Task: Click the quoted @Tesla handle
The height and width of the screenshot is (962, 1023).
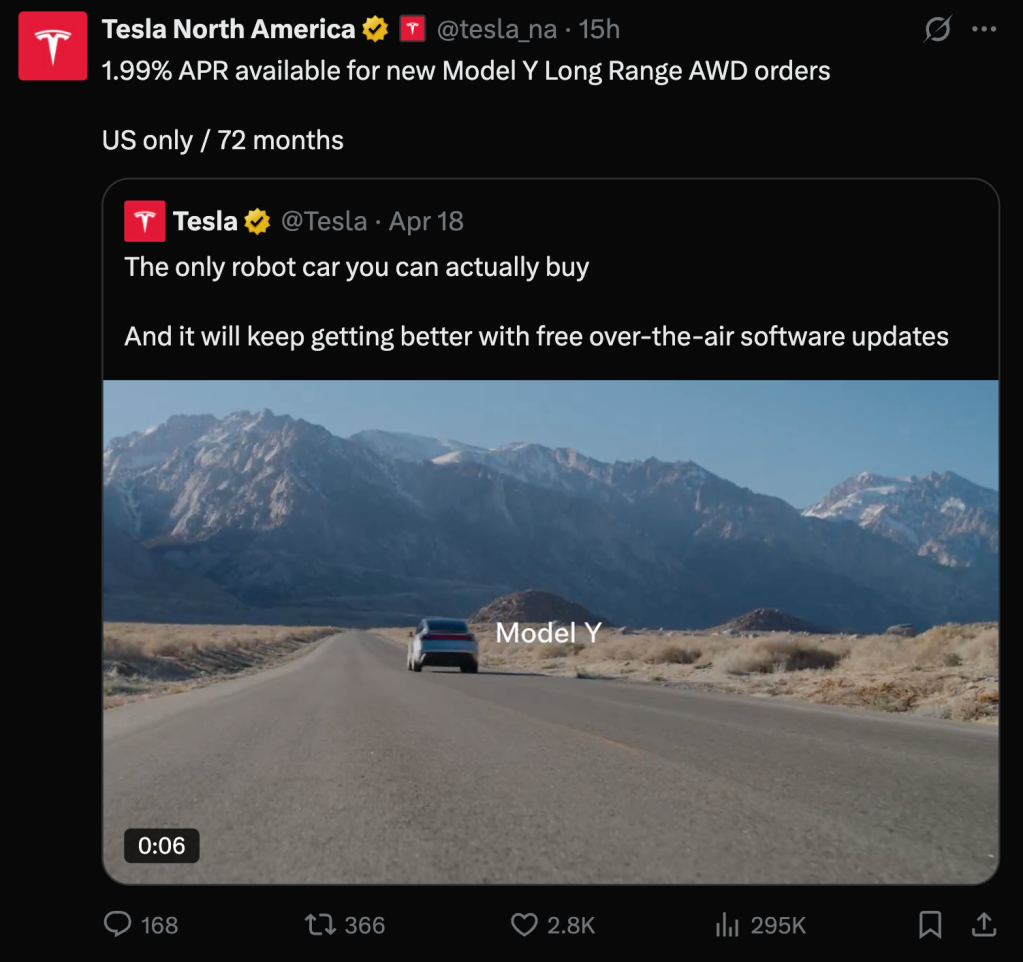Action: point(323,221)
